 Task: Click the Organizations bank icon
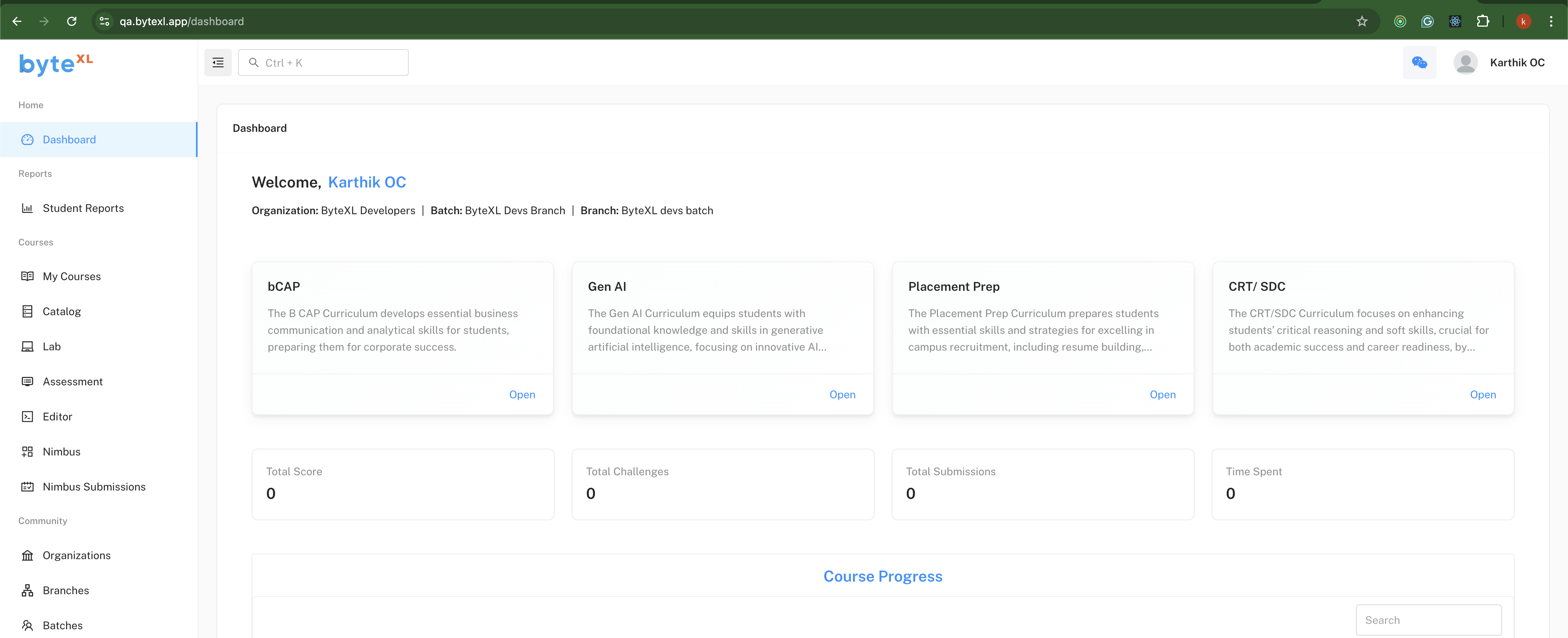tap(27, 555)
